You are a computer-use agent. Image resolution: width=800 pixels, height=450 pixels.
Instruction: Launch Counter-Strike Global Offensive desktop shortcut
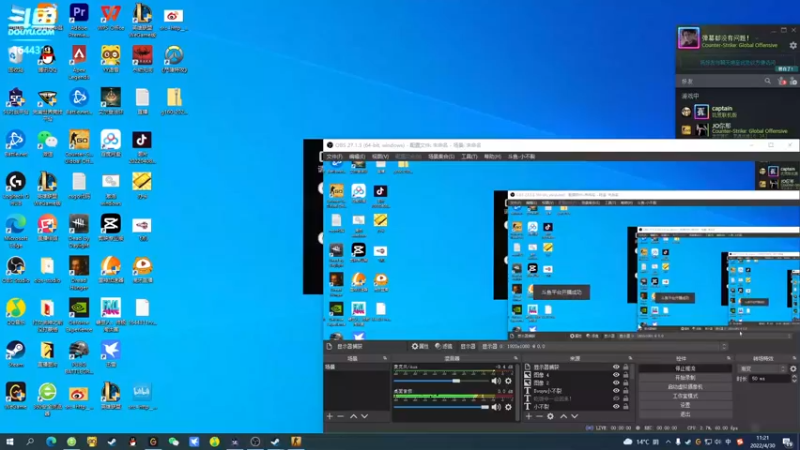click(79, 147)
